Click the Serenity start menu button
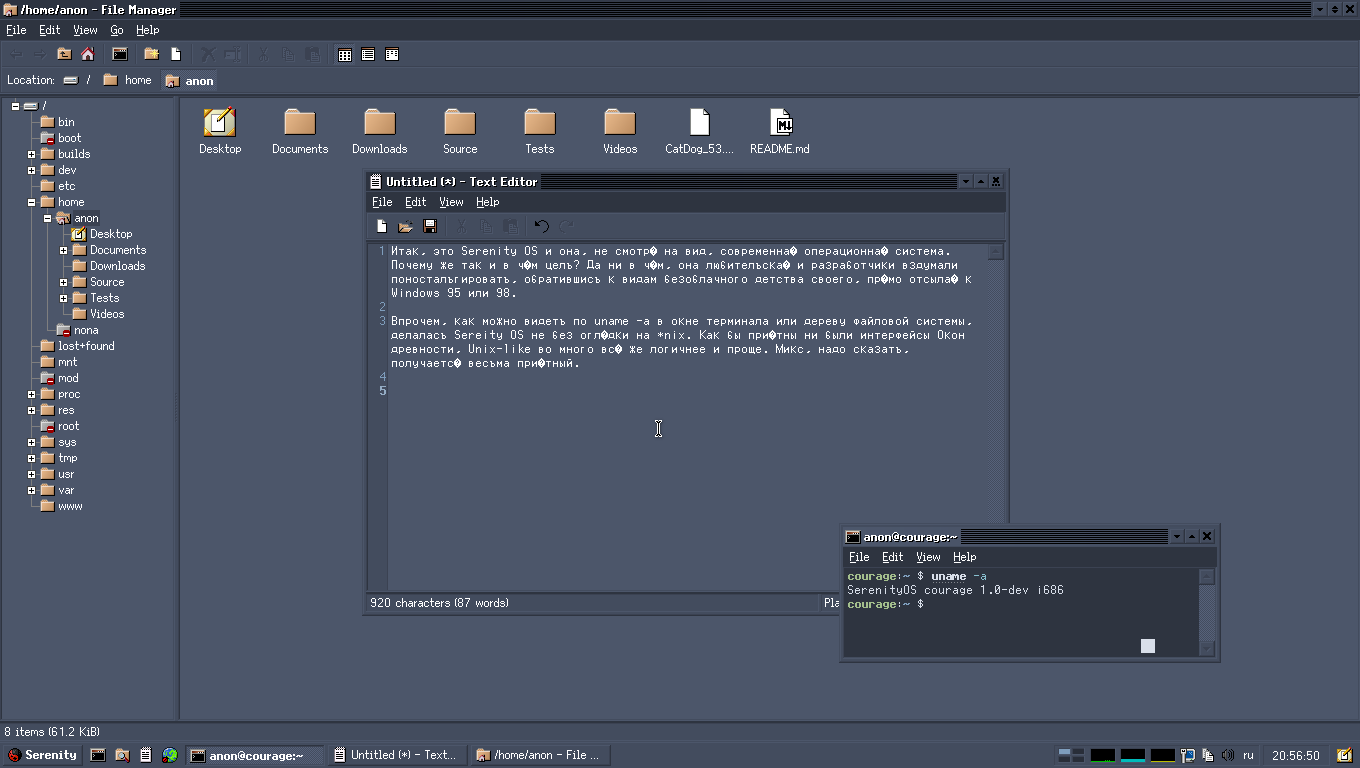 [x=42, y=755]
